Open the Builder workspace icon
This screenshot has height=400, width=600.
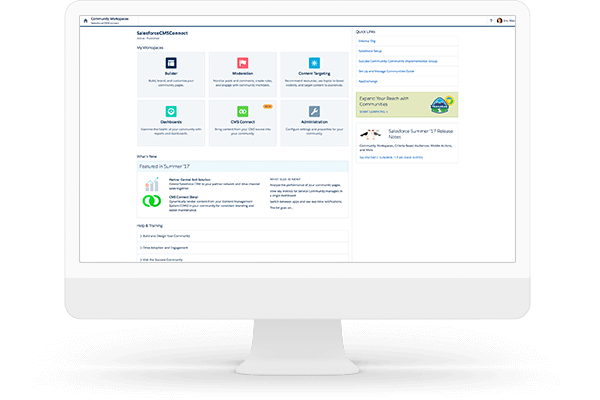point(171,63)
